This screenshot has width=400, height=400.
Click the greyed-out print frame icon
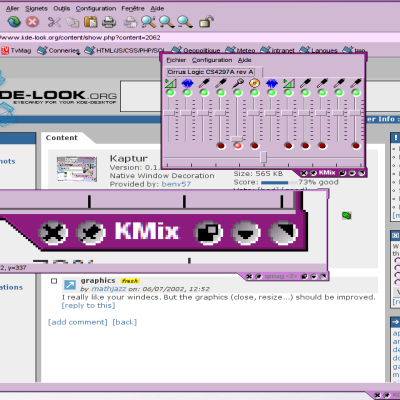pyautogui.click(x=130, y=22)
